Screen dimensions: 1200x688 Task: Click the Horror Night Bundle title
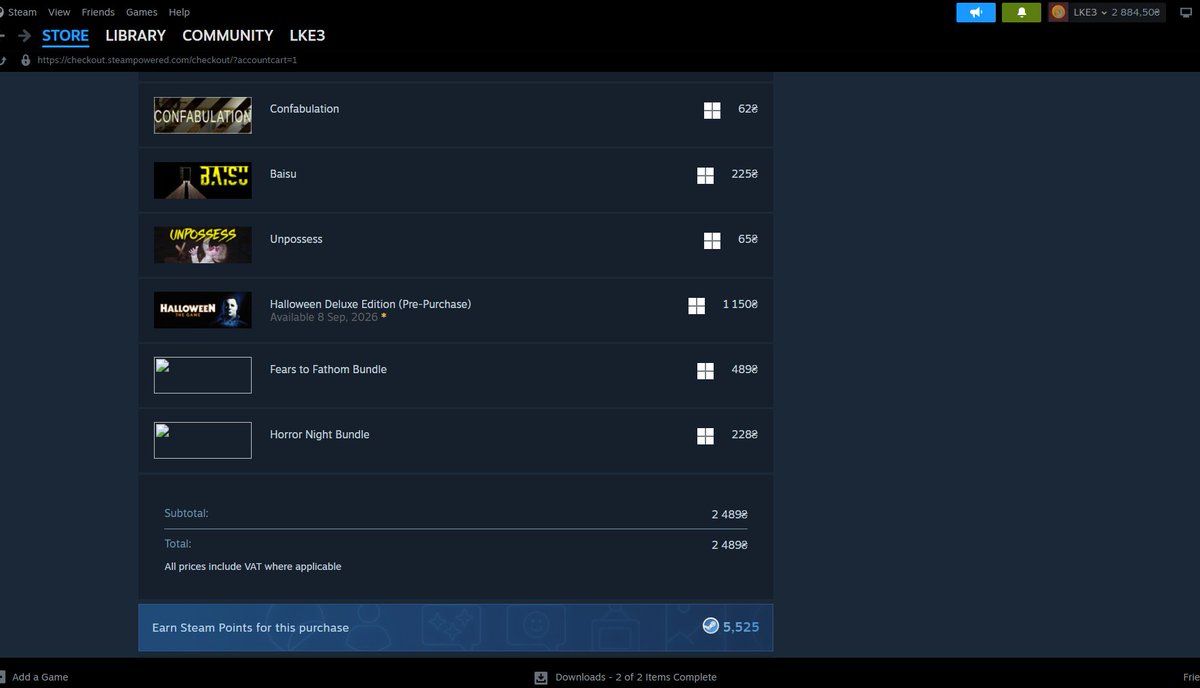(319, 434)
